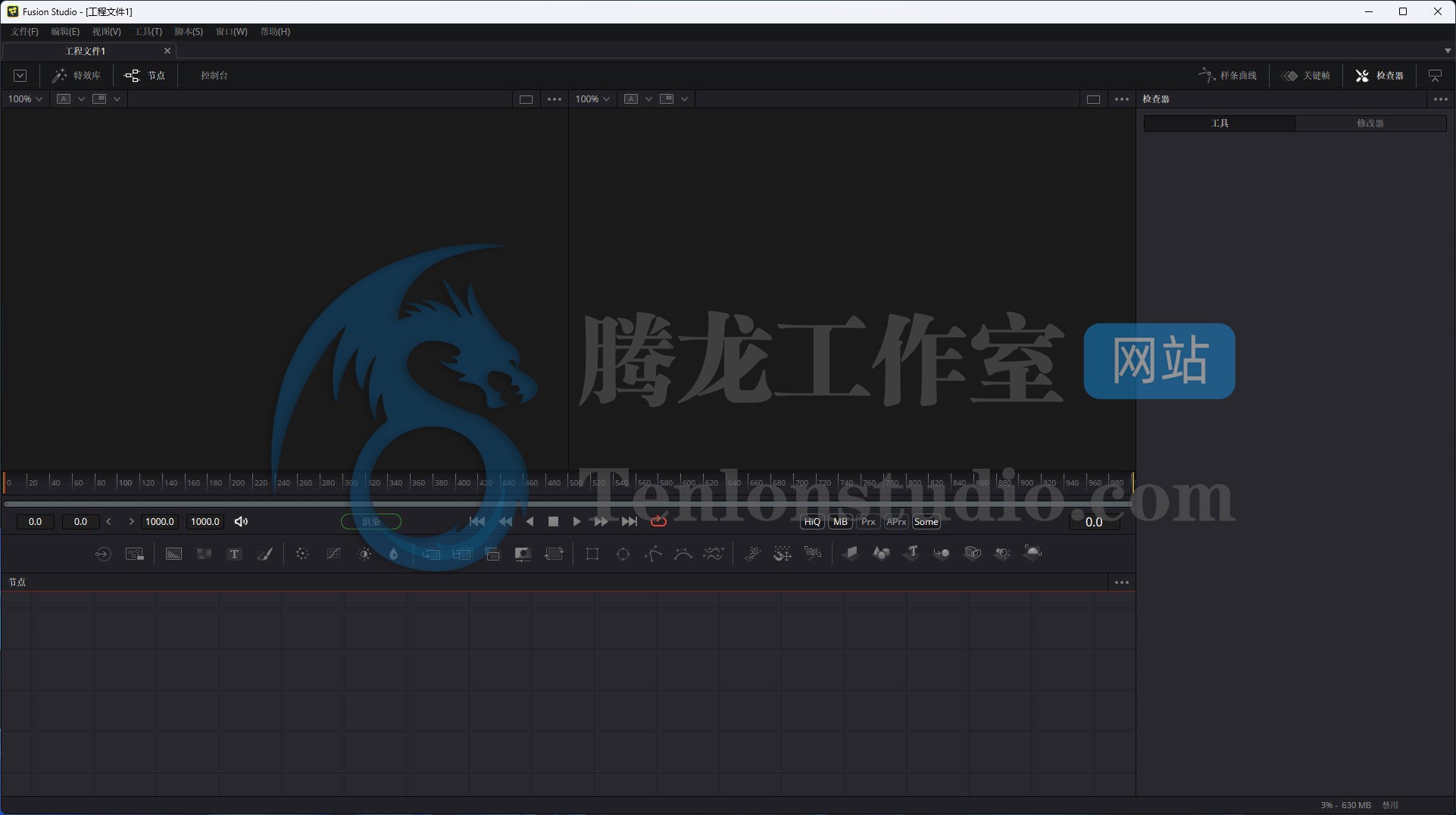
Task: Show the 样条曲线 spline editor
Action: tap(1227, 76)
